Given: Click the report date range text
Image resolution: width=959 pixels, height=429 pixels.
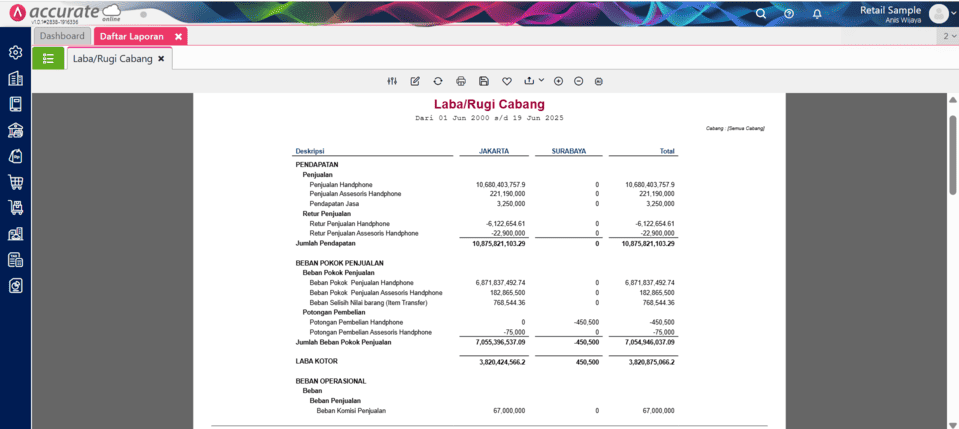Looking at the screenshot, I should (x=489, y=118).
